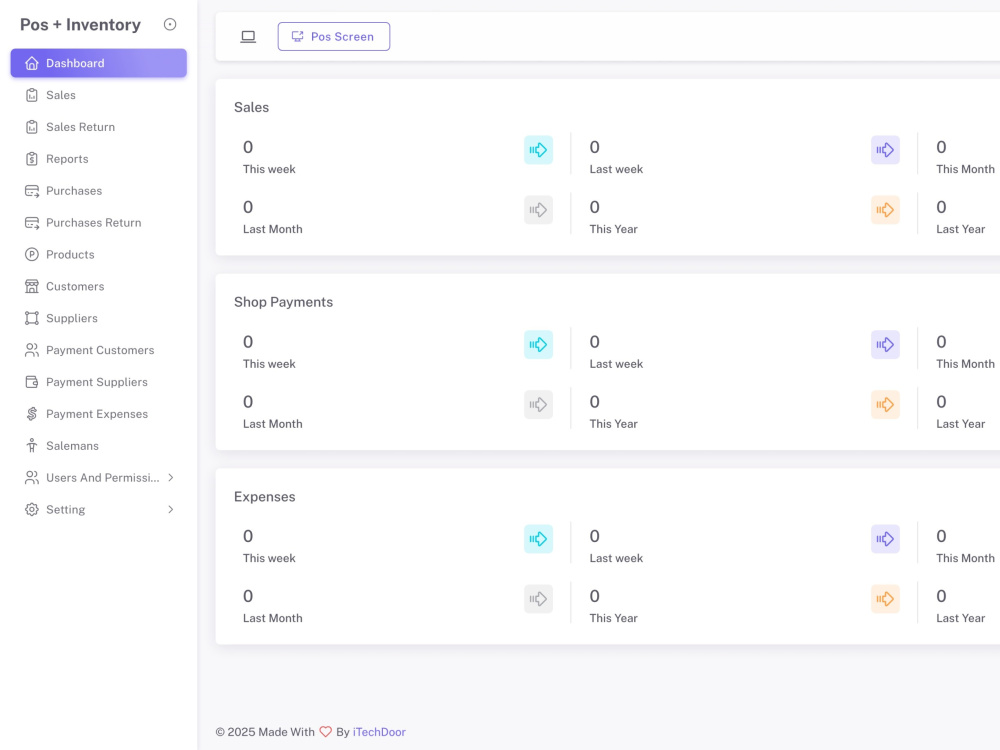Click the Salemans person icon
This screenshot has width=1000, height=750.
click(x=32, y=446)
